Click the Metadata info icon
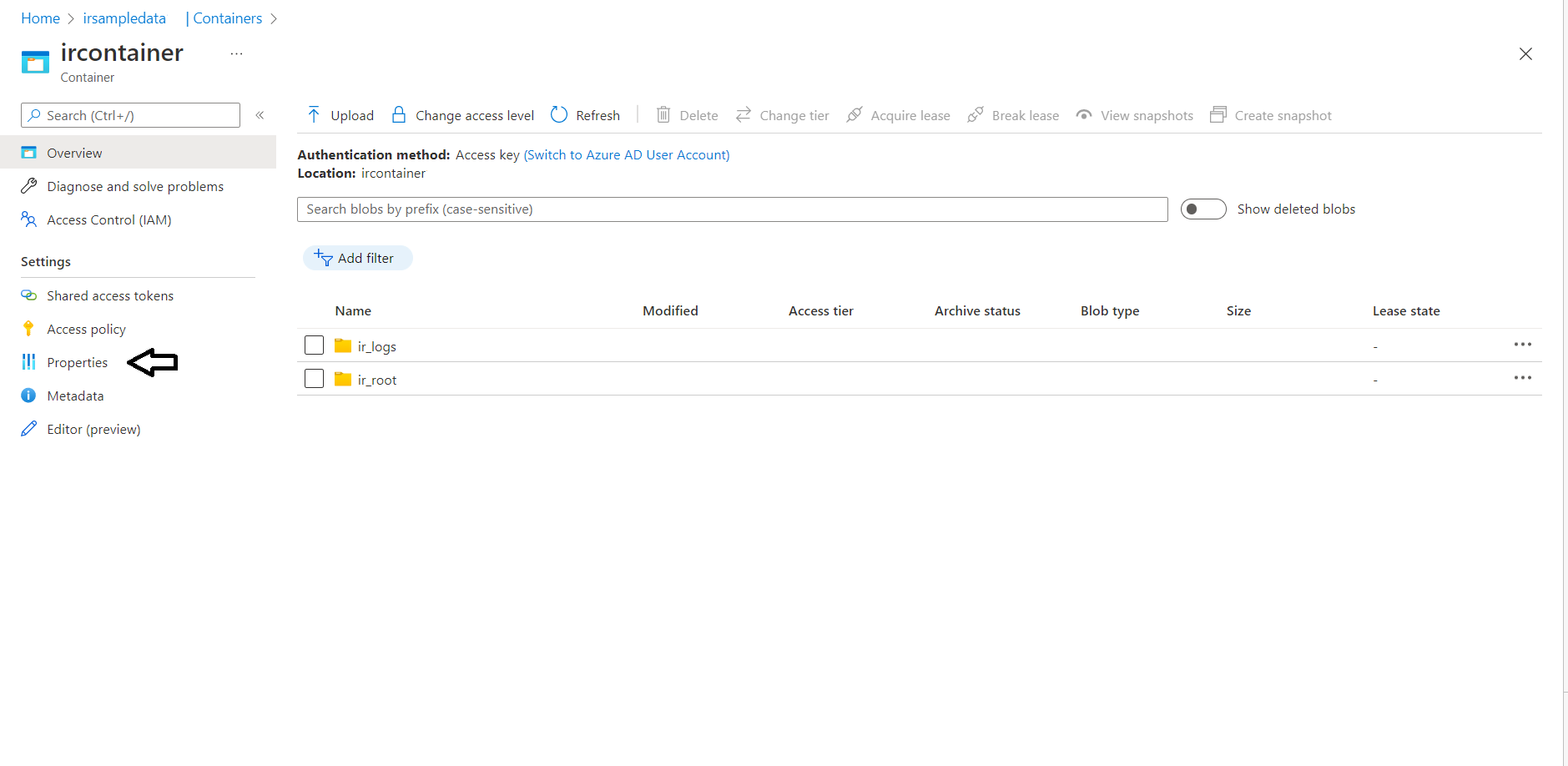This screenshot has height=766, width=1568. pyautogui.click(x=28, y=396)
